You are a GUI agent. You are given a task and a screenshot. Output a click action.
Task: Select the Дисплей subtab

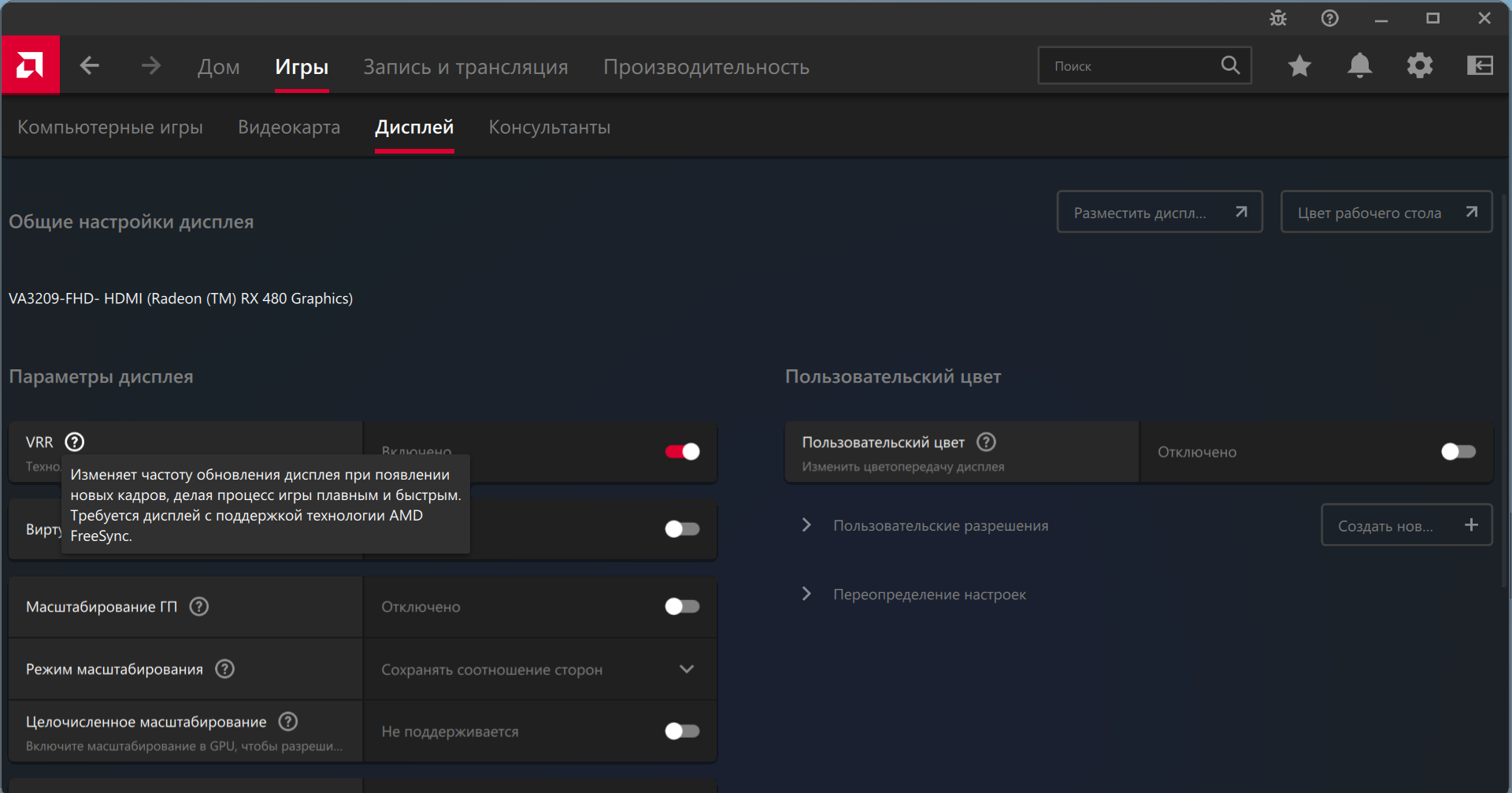[414, 127]
